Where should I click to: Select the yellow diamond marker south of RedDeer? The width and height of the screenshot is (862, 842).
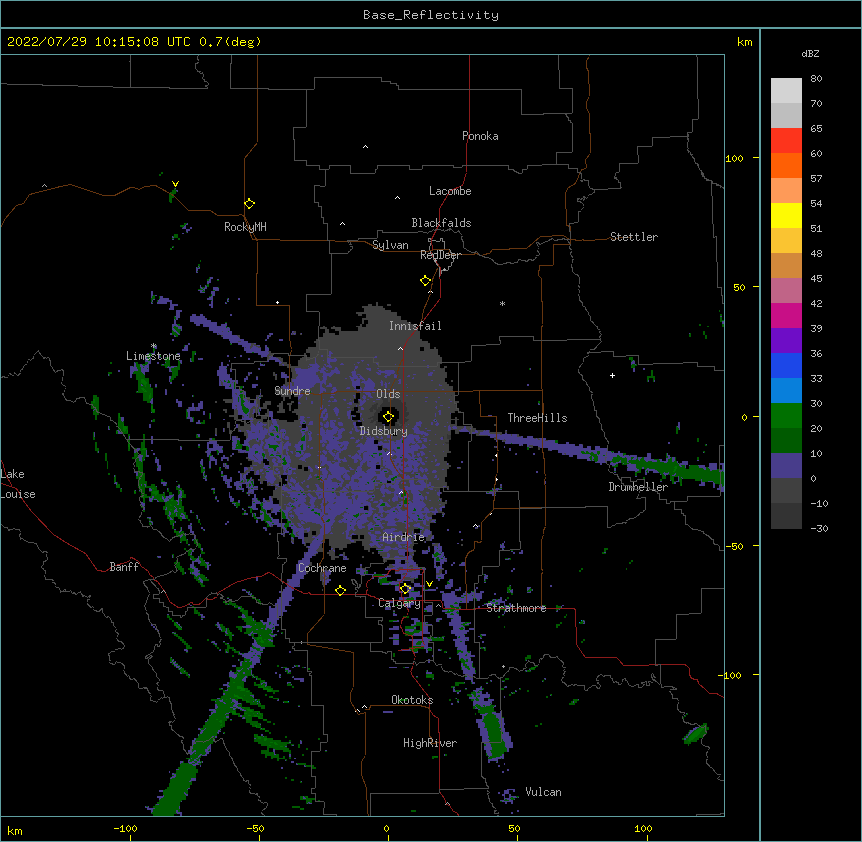click(x=426, y=281)
